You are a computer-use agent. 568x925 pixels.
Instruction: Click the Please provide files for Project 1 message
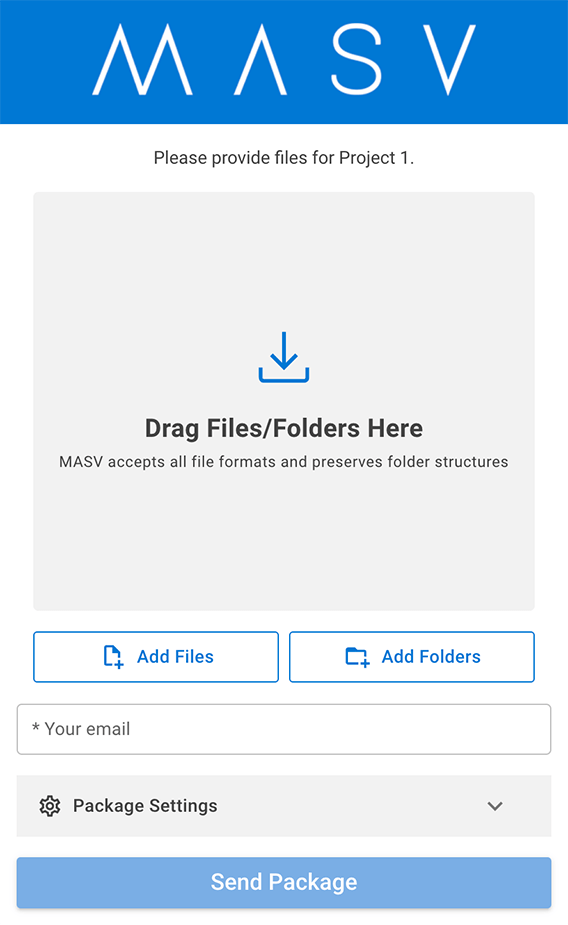(x=284, y=158)
